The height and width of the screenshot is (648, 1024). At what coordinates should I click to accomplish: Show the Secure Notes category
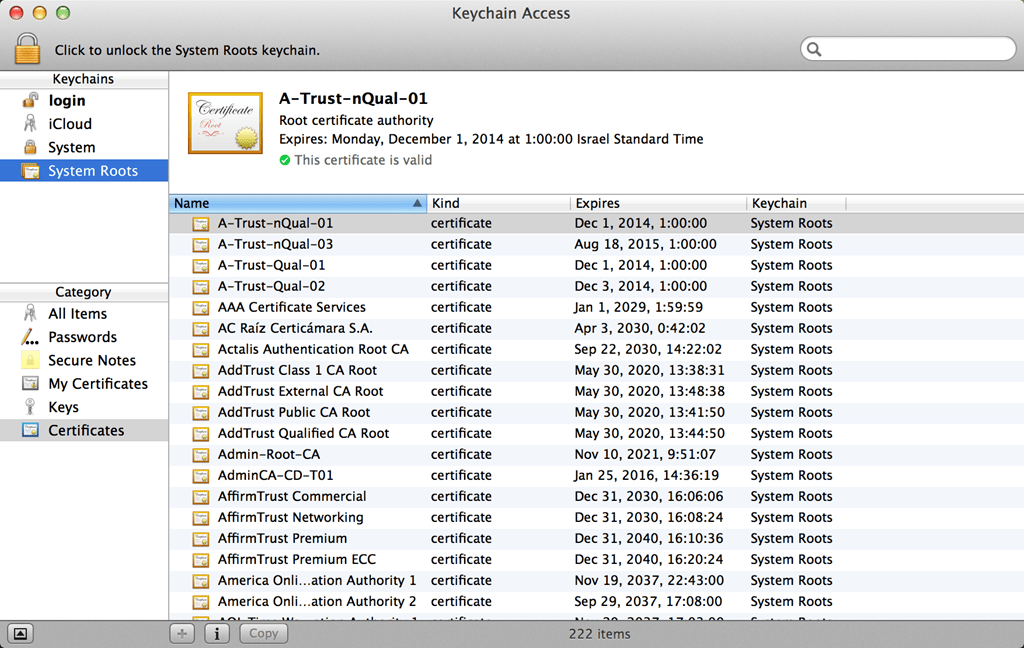pyautogui.click(x=84, y=361)
